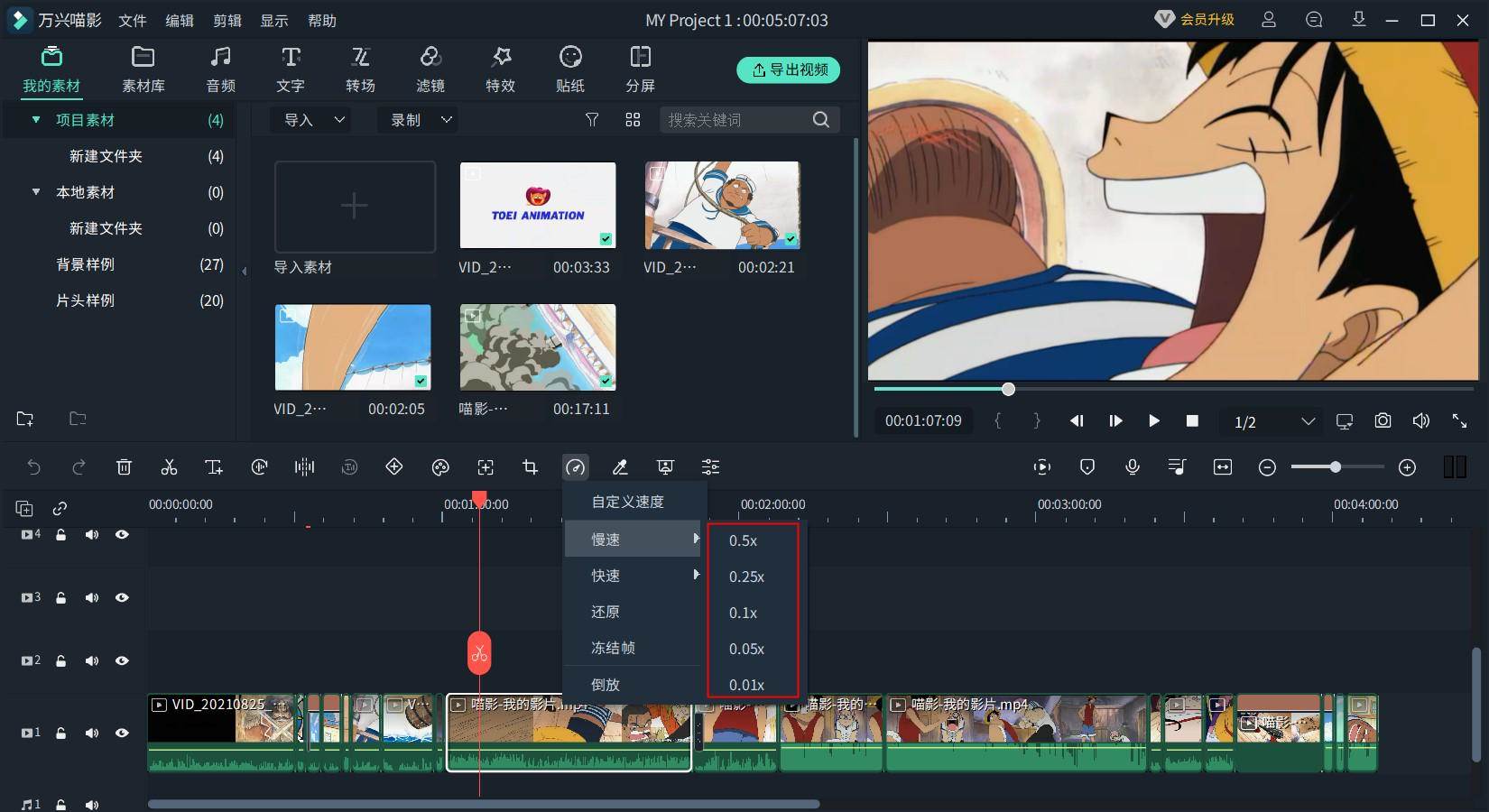Open the 剪辑 menu

coord(227,20)
